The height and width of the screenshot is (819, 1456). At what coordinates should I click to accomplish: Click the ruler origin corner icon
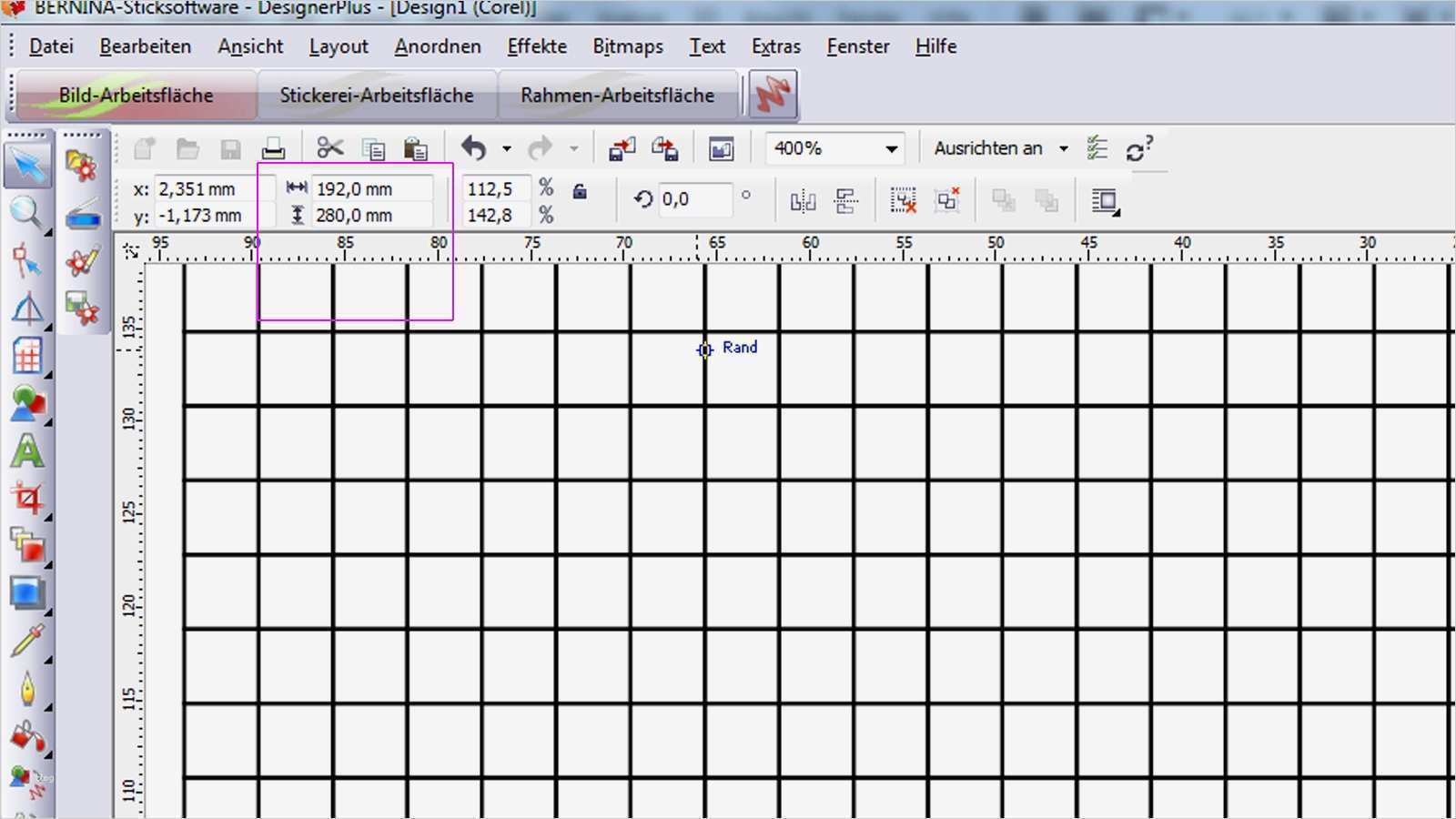pyautogui.click(x=131, y=250)
